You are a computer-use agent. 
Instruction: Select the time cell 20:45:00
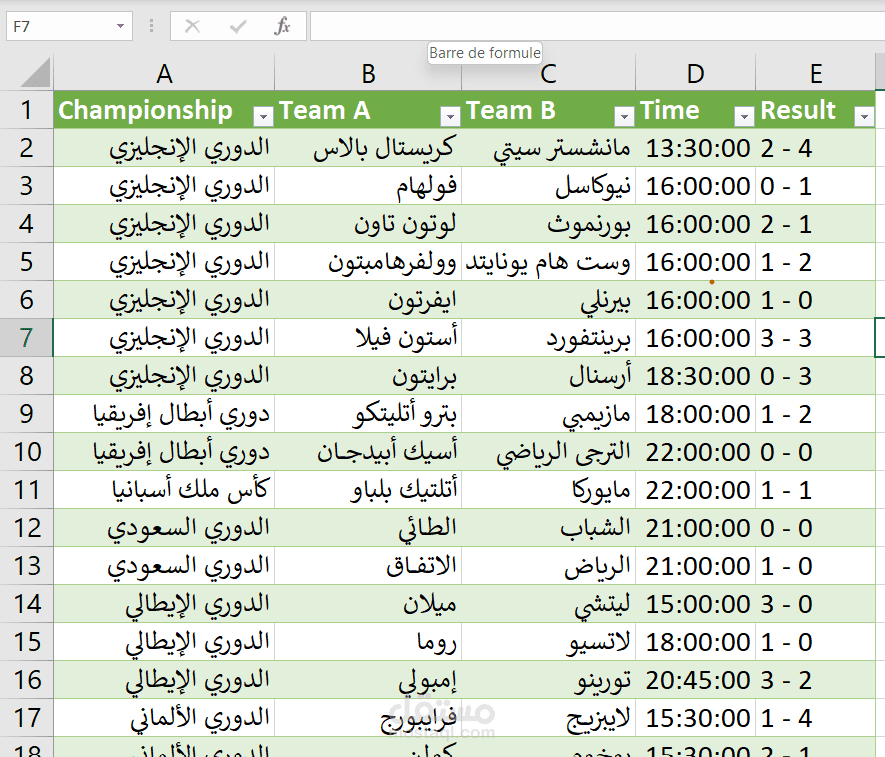[695, 680]
